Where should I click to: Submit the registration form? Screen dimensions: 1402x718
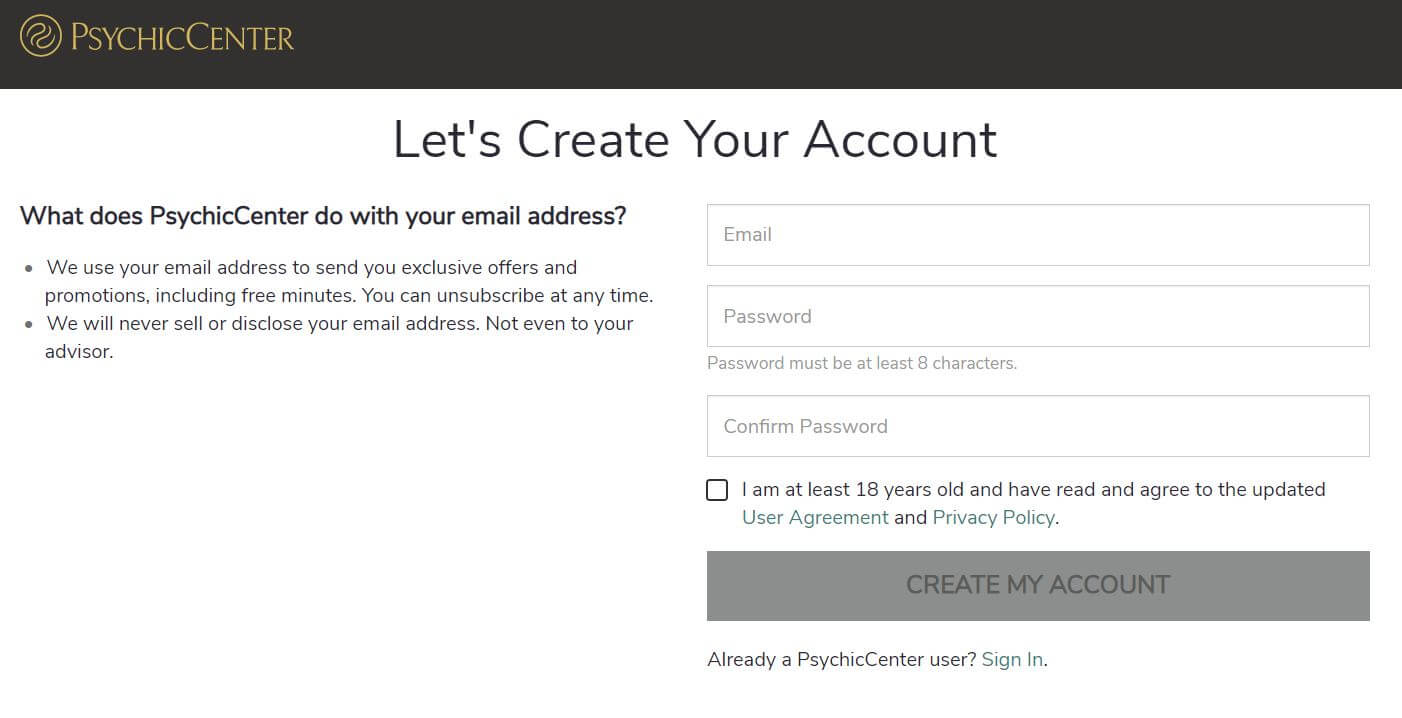coord(1037,585)
